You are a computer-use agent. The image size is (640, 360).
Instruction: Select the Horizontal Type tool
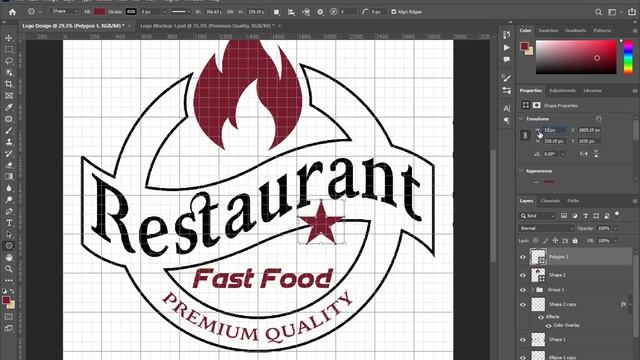(x=9, y=223)
